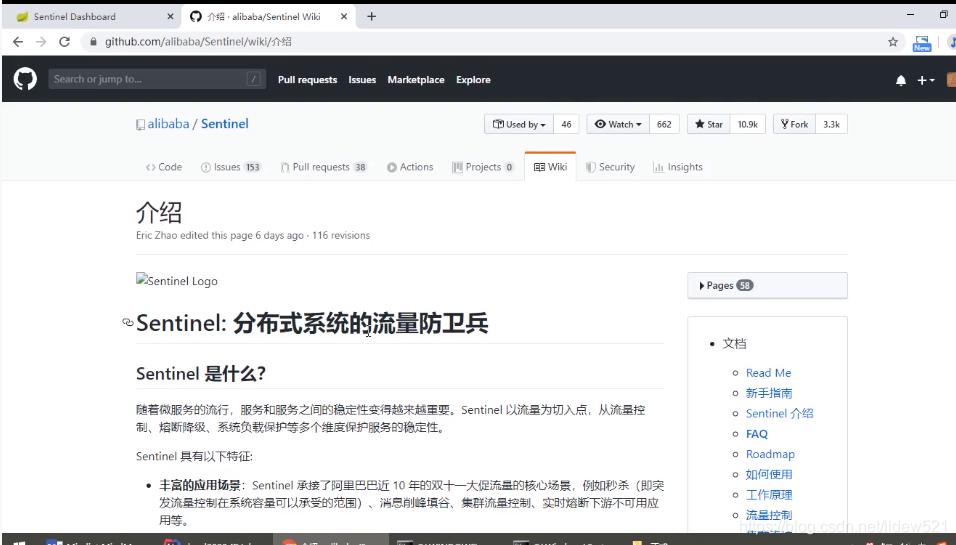956x545 pixels.
Task: Open the Actions tab
Action: [x=410, y=167]
